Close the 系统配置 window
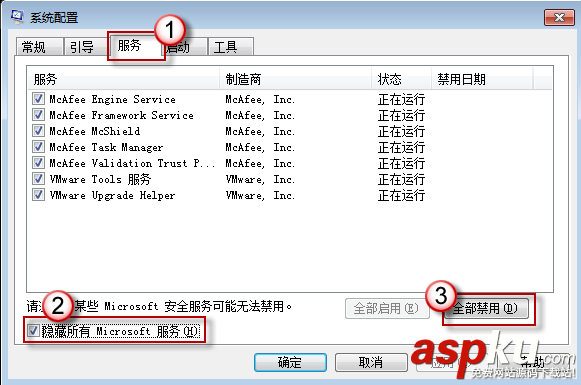 pyautogui.click(x=559, y=17)
